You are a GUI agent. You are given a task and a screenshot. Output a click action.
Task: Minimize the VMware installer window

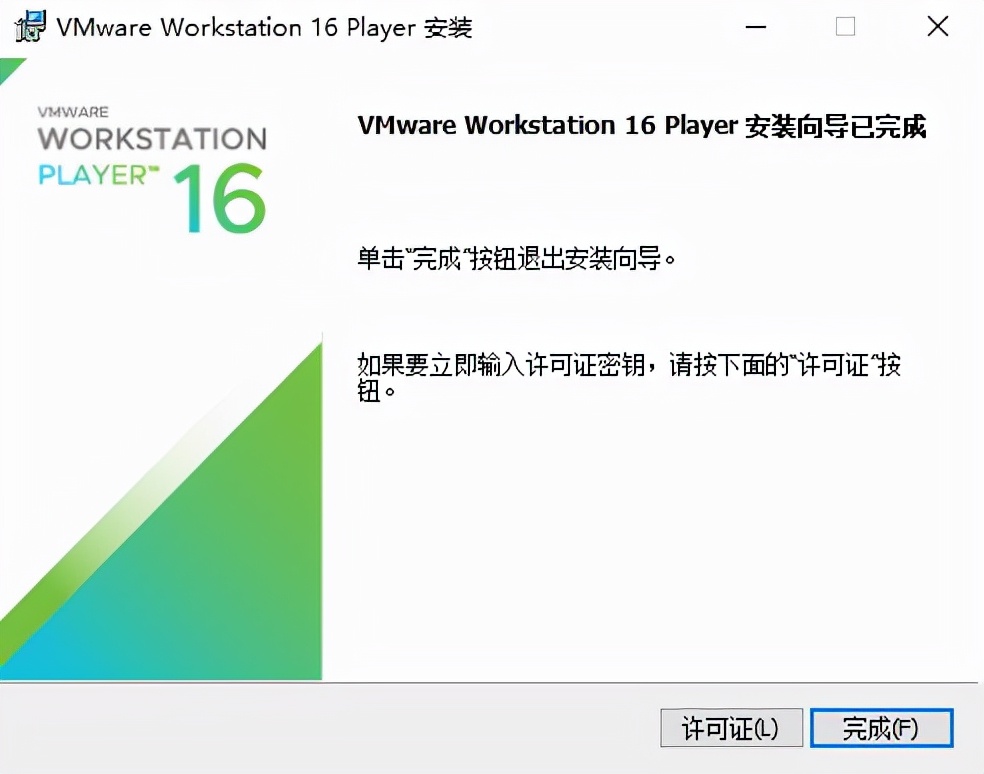pyautogui.click(x=755, y=27)
